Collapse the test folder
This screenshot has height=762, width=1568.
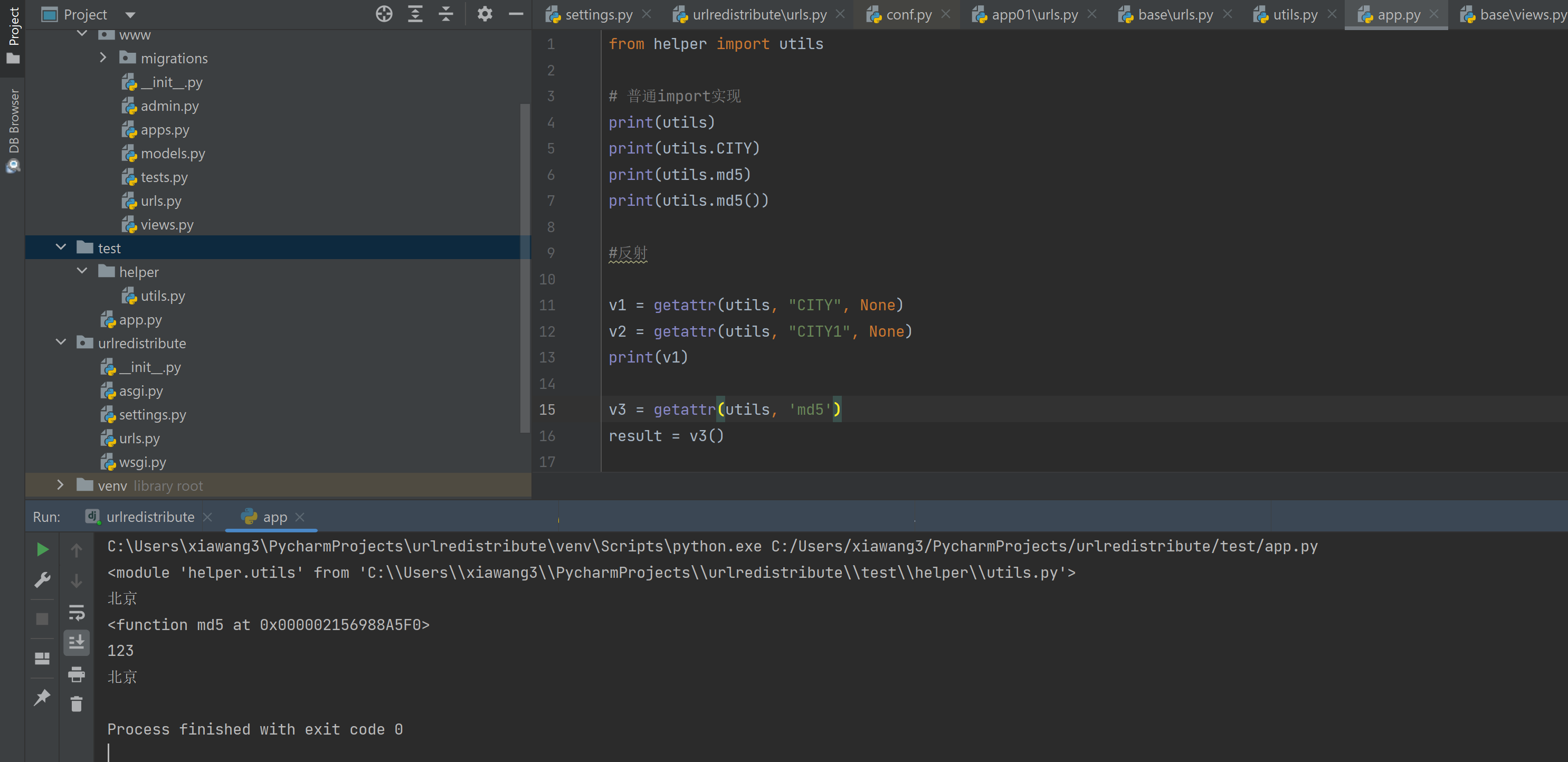pos(61,247)
